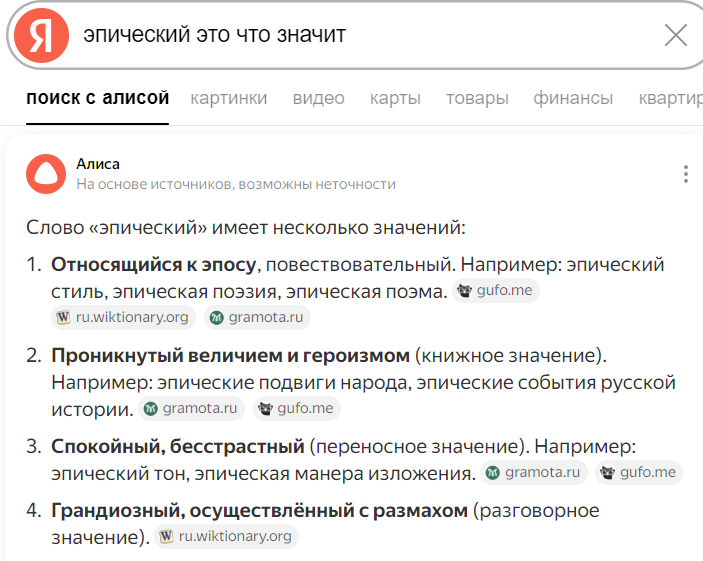The image size is (703, 561).
Task: Open gramota.ru source in third definition
Action: click(533, 473)
